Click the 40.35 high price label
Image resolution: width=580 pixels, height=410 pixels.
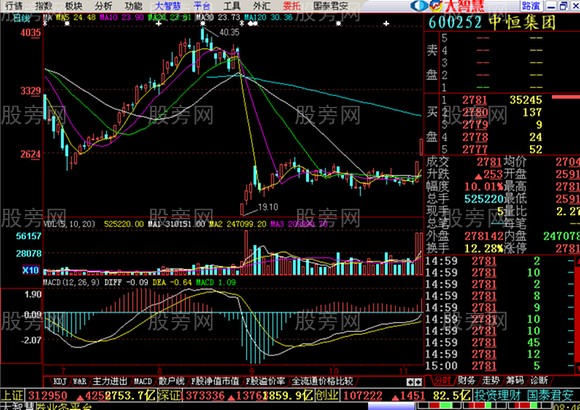coord(229,33)
